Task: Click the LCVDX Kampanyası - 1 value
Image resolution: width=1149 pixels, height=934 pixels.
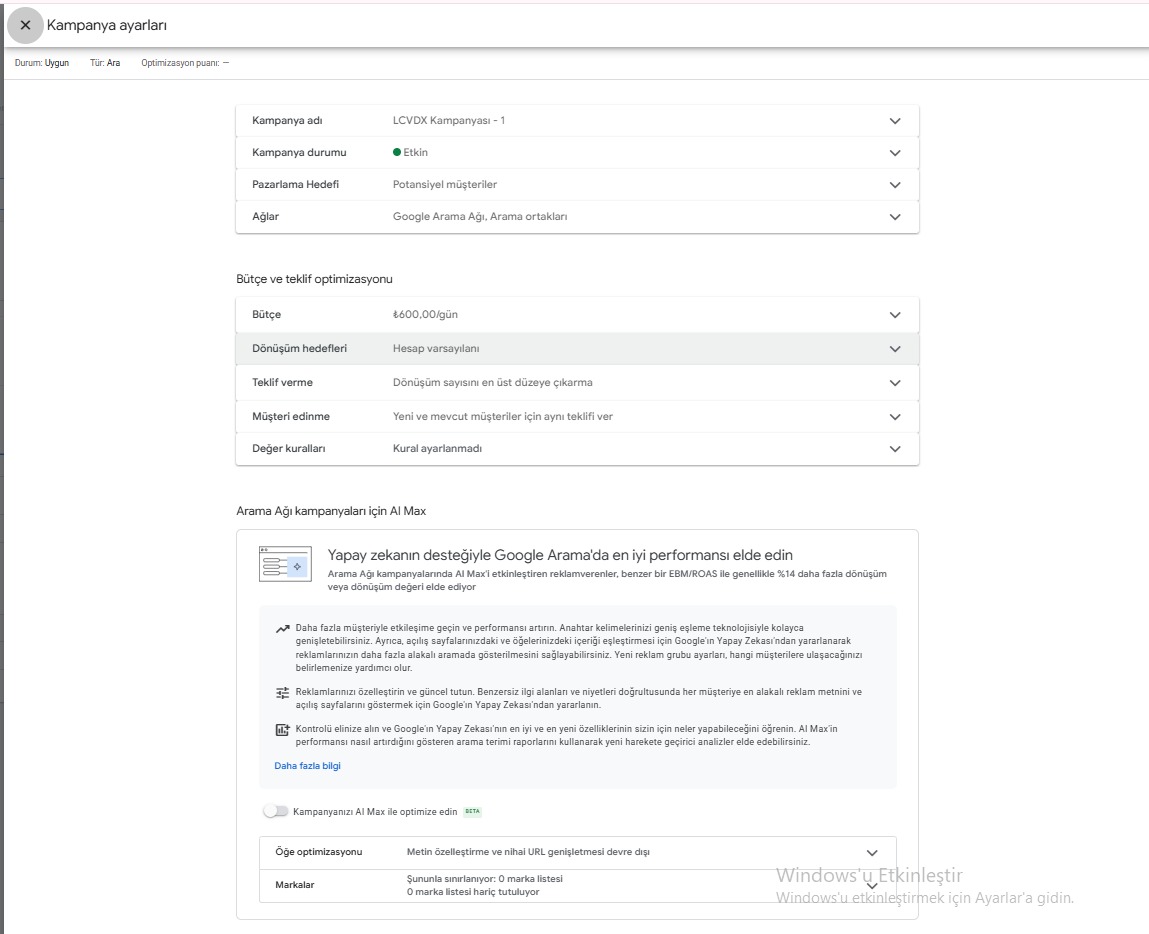Action: point(448,120)
